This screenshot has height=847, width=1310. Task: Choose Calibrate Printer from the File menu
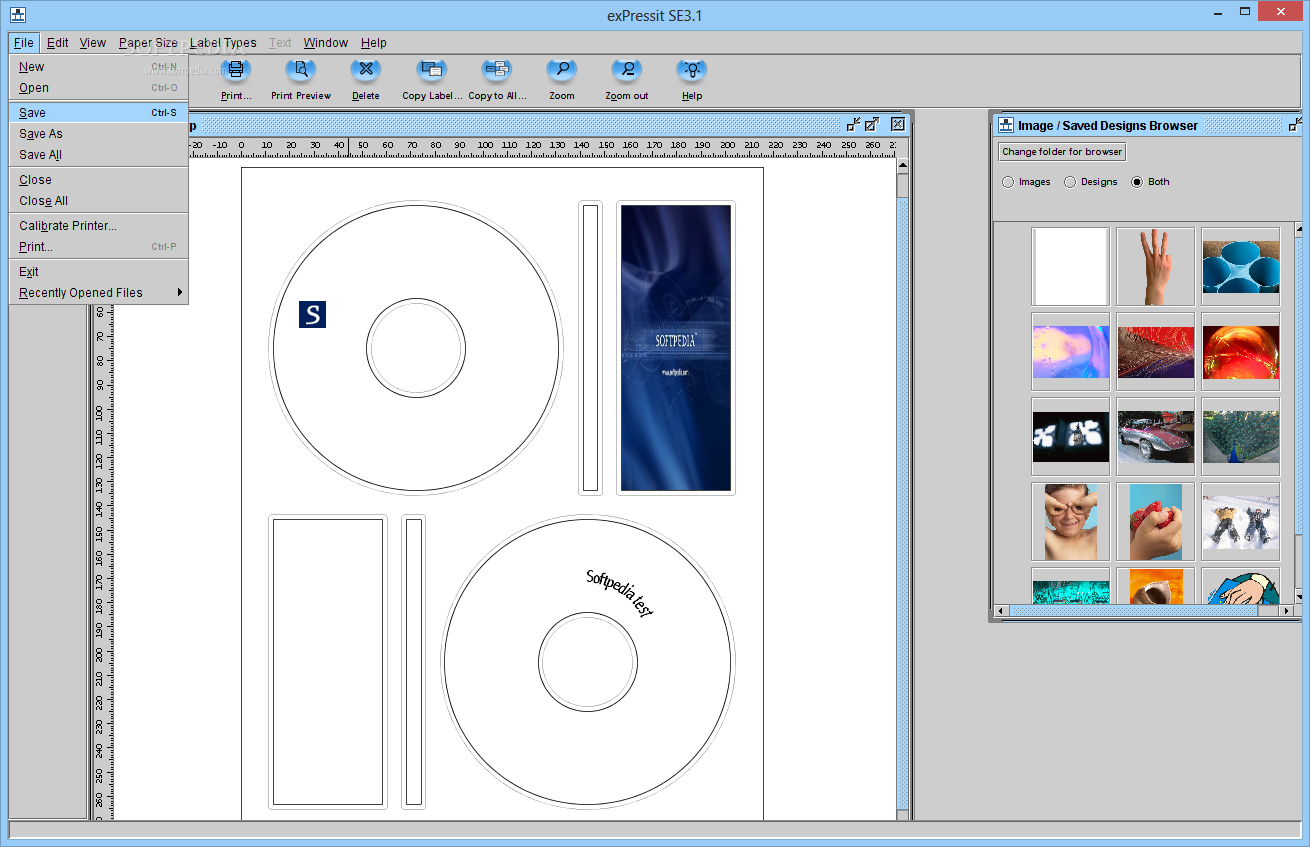click(99, 226)
